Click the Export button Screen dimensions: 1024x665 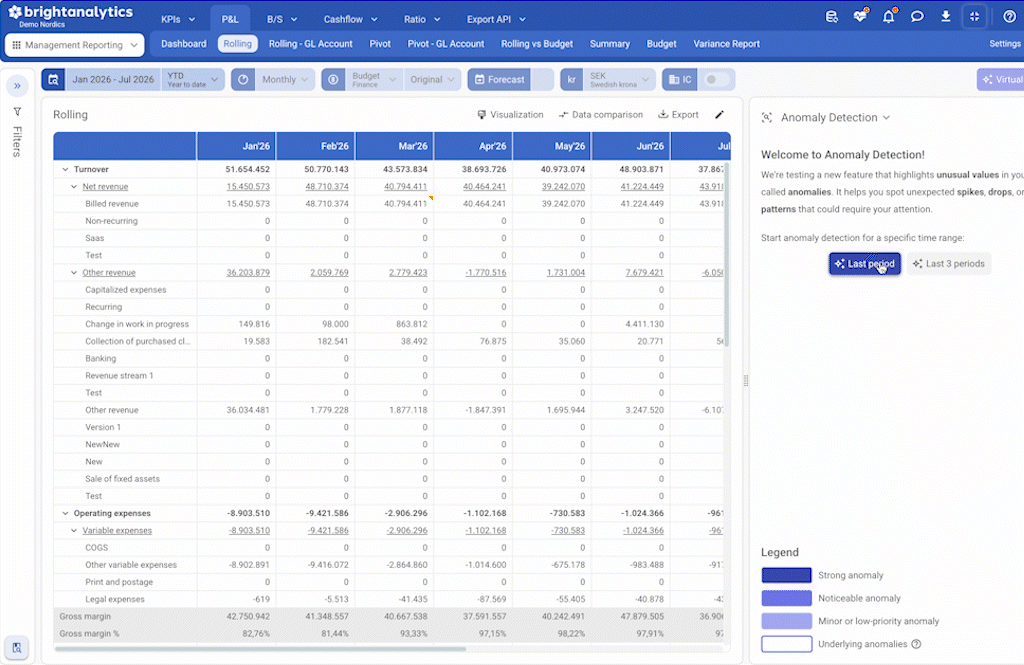678,114
